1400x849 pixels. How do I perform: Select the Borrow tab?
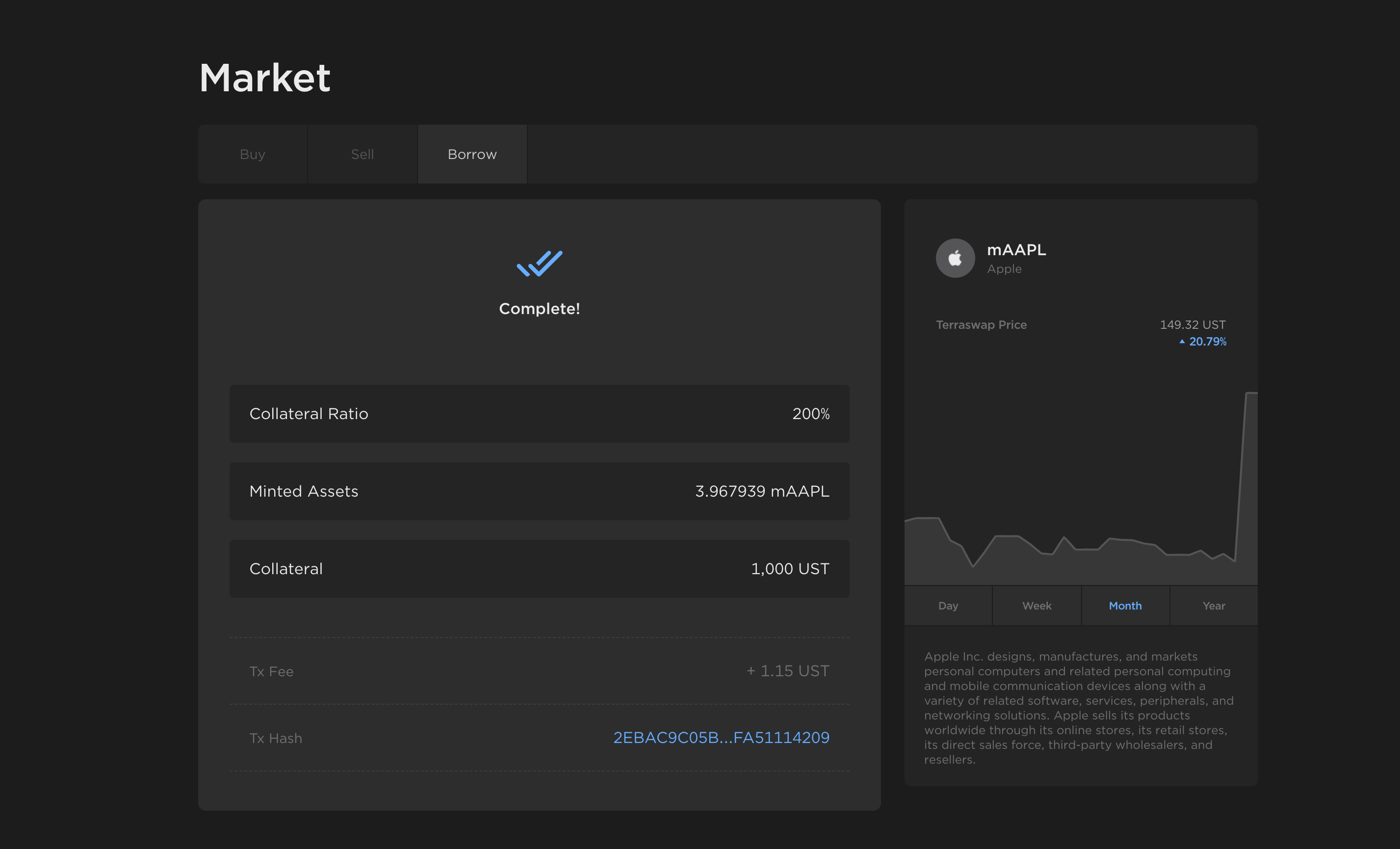(x=471, y=154)
